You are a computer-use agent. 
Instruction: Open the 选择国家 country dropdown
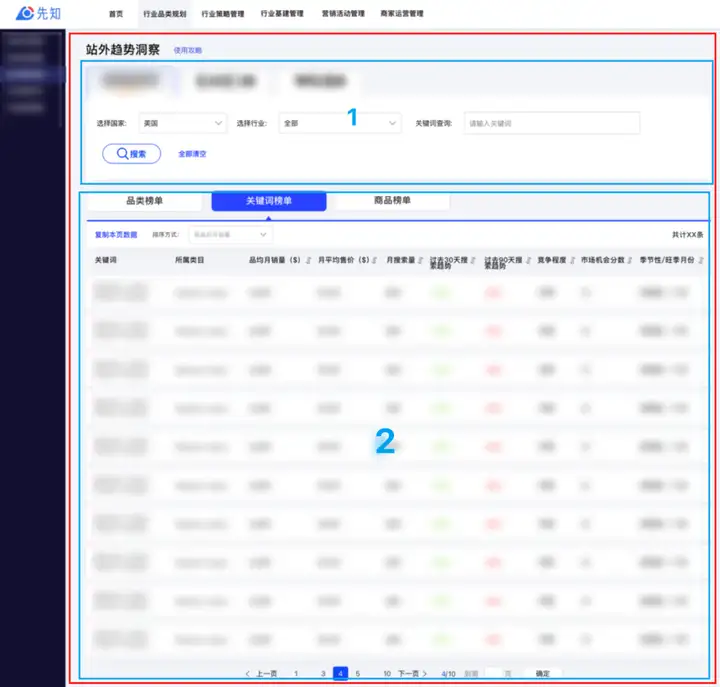182,123
